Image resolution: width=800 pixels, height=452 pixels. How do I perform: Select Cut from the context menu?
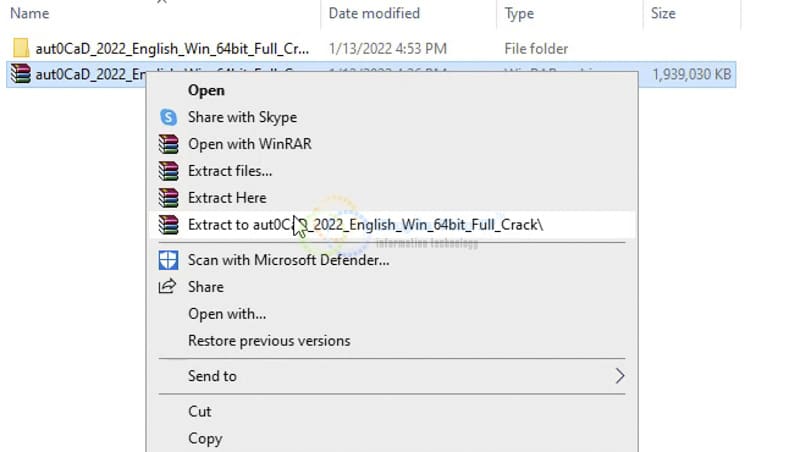199,412
